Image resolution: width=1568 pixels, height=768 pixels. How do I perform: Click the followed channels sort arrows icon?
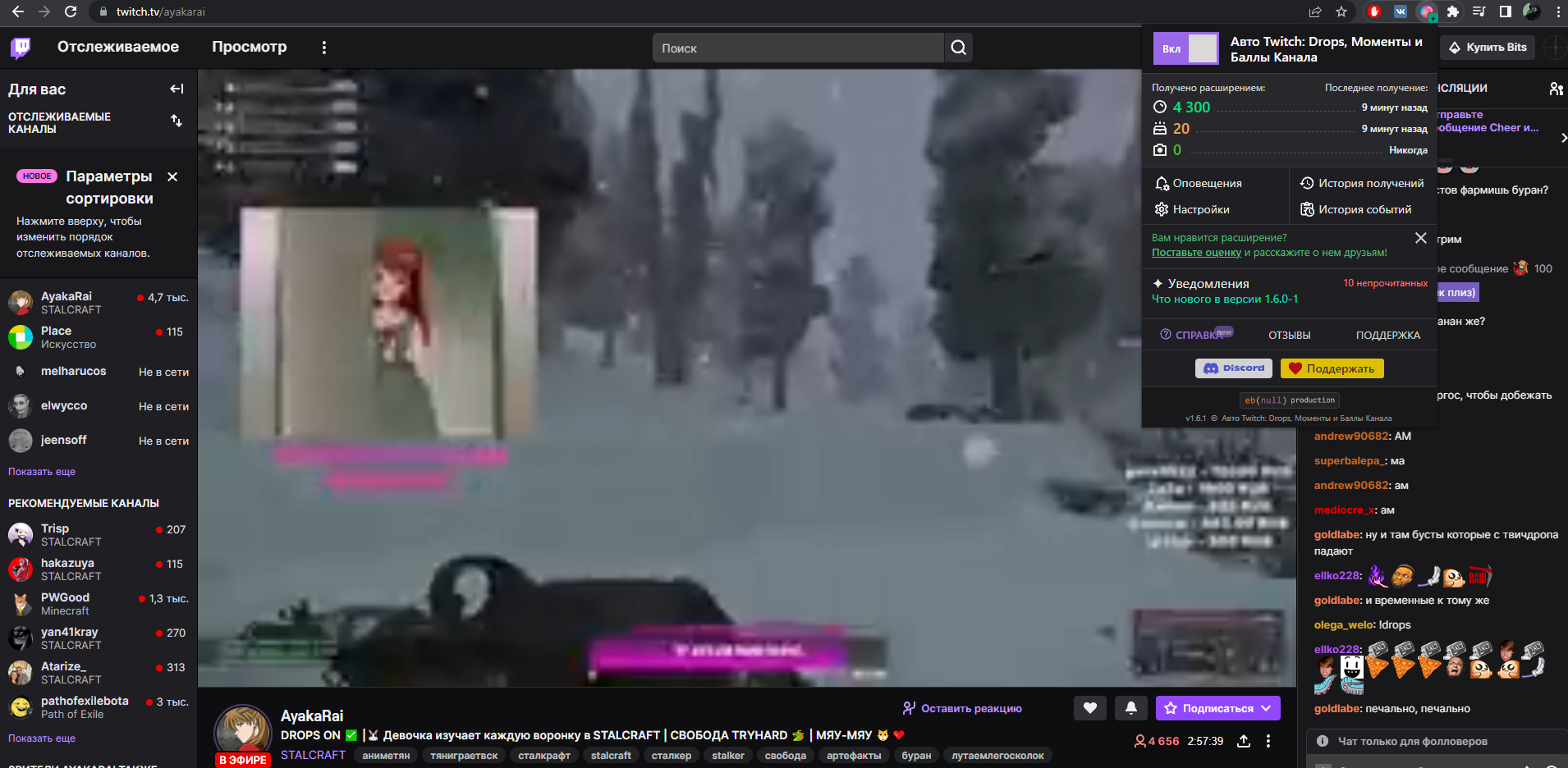[177, 121]
